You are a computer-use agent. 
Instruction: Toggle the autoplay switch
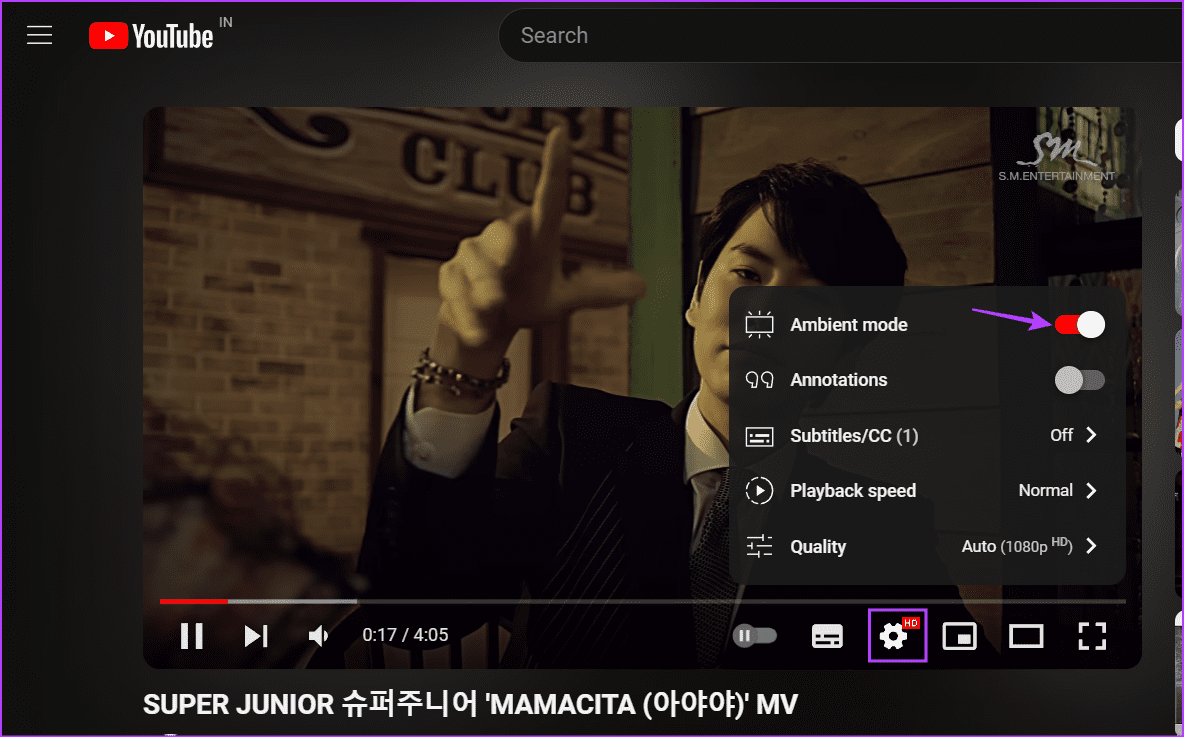[755, 636]
